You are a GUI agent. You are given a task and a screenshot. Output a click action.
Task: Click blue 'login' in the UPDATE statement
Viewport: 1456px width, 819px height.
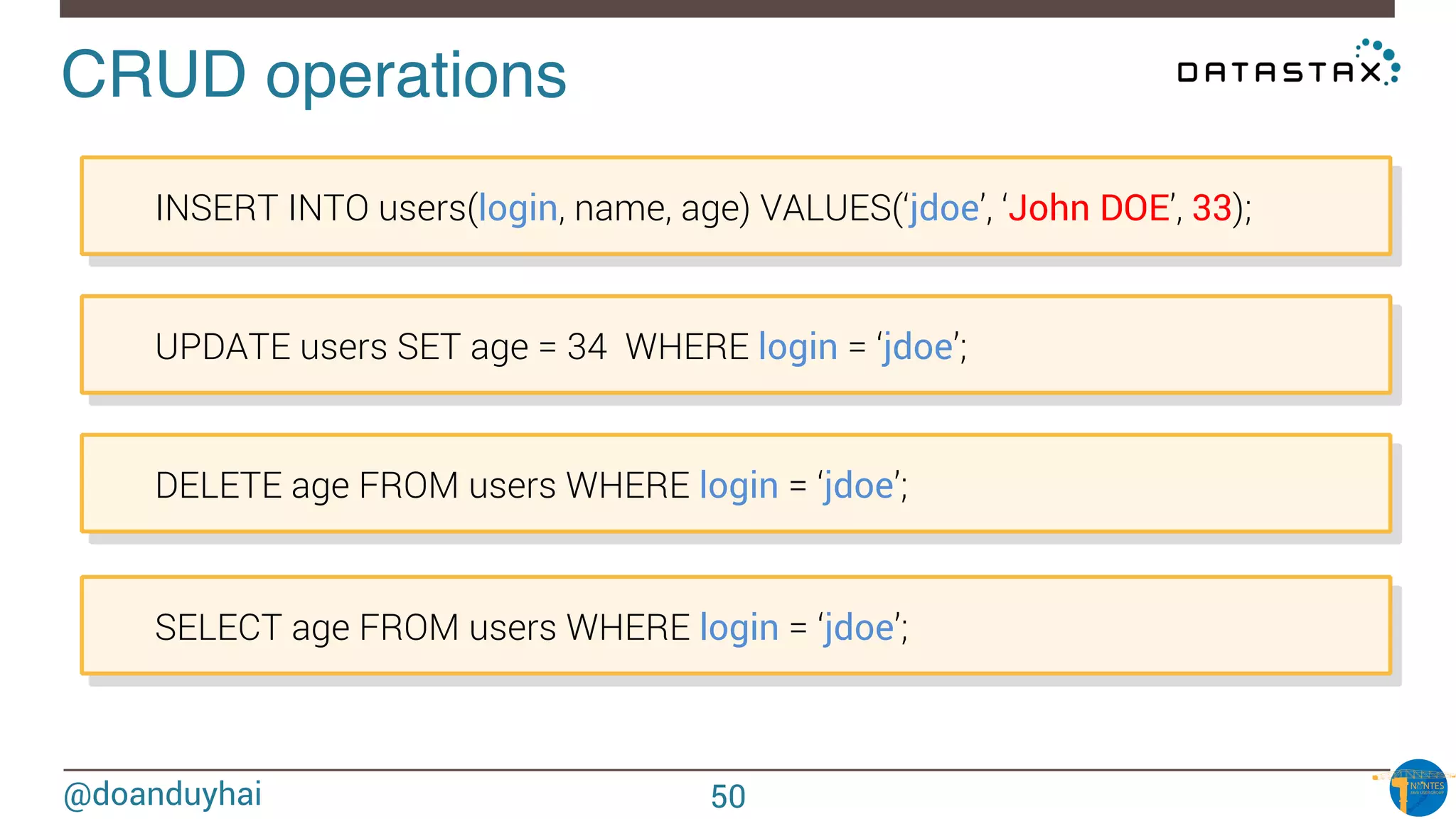798,348
